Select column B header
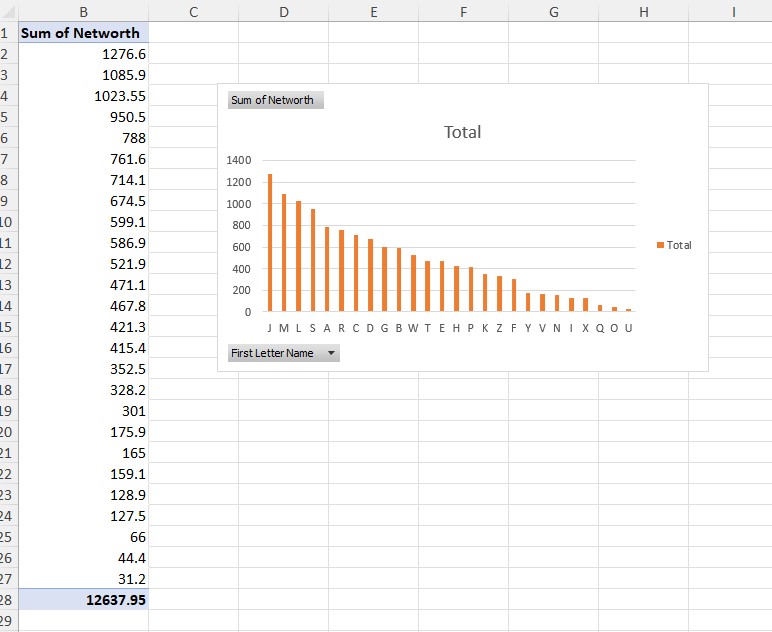This screenshot has height=632, width=772. tap(83, 11)
